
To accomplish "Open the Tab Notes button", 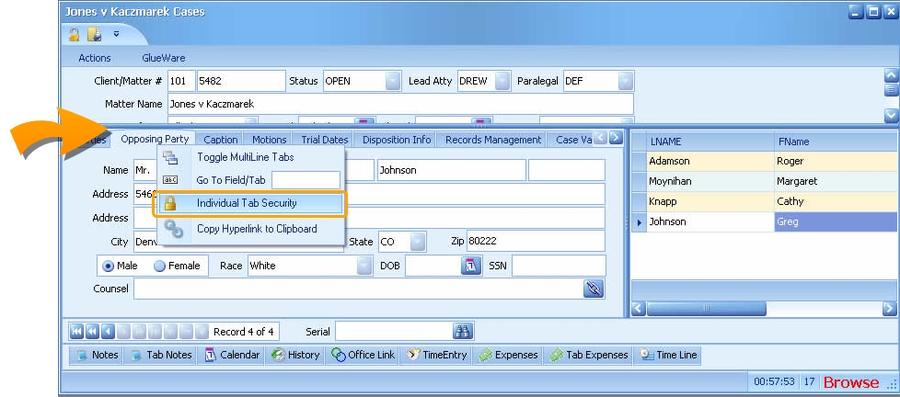I will 161,355.
